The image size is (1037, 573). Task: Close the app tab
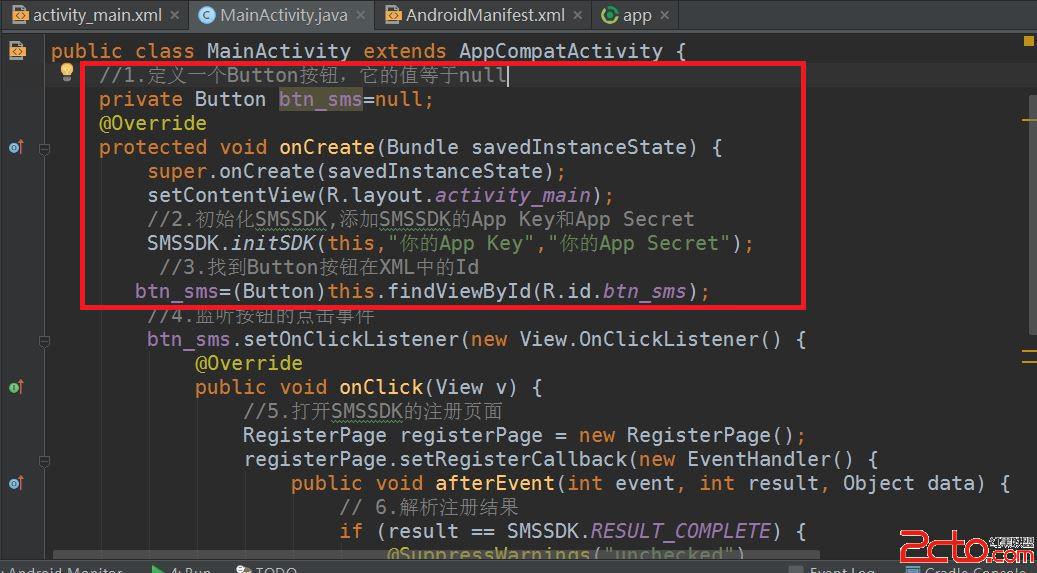pyautogui.click(x=665, y=15)
